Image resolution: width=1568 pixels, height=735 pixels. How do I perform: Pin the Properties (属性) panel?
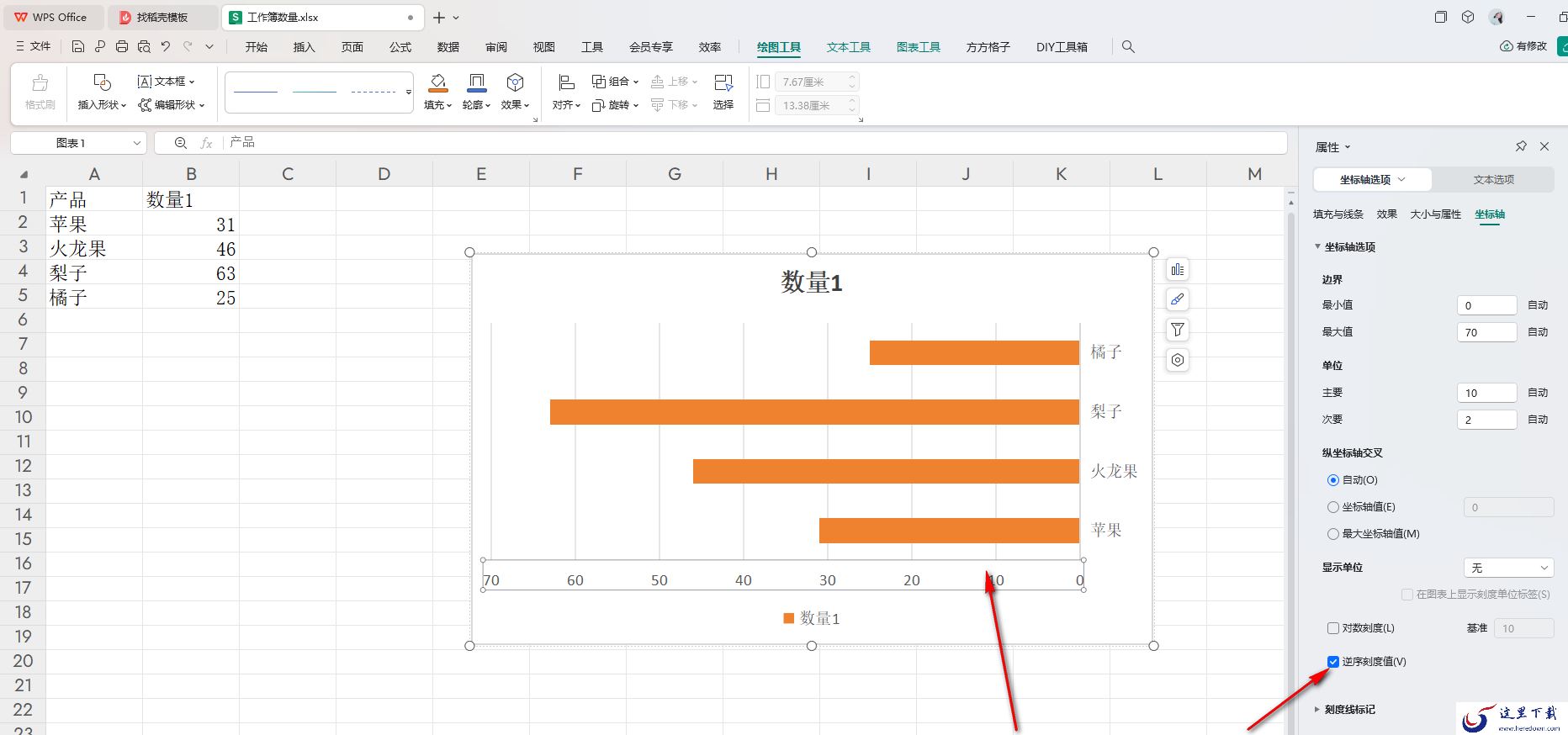pos(1521,146)
